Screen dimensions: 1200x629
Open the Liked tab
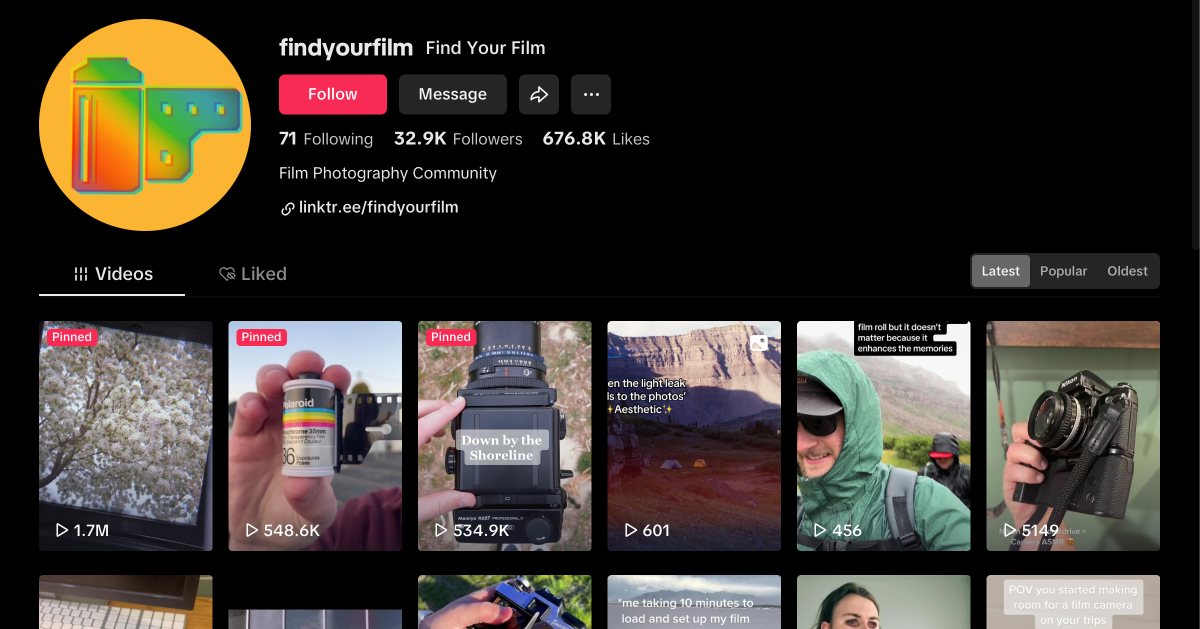pos(253,273)
